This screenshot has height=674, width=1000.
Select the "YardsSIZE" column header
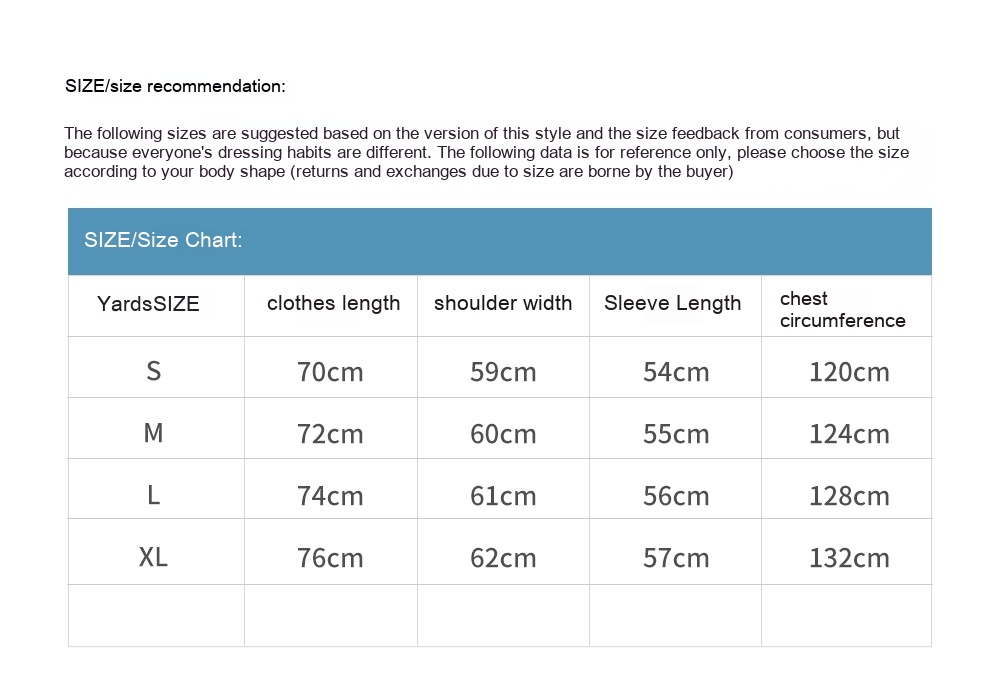[x=148, y=304]
